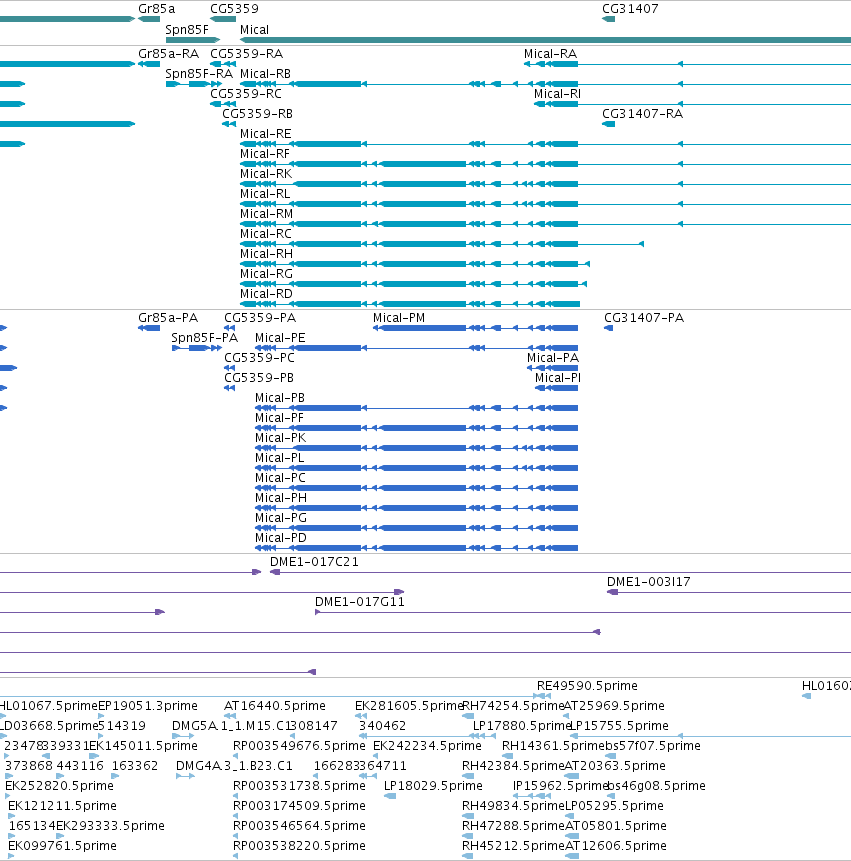The width and height of the screenshot is (851, 861).
Task: Click the Mical-RD transcript label
Action: (266, 294)
